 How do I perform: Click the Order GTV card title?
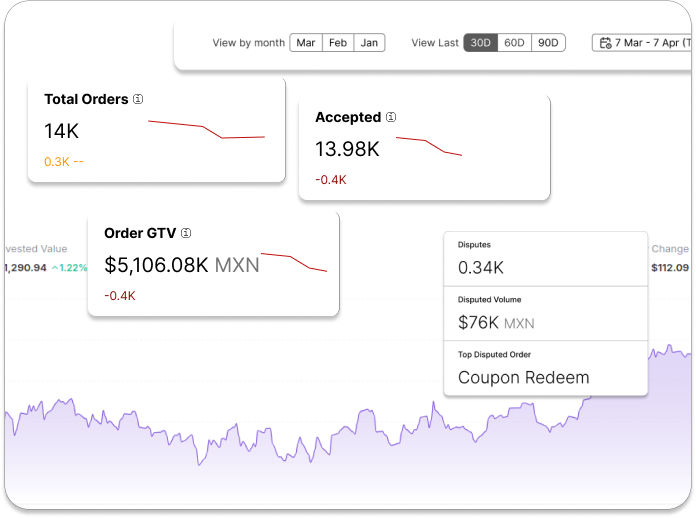coord(140,233)
